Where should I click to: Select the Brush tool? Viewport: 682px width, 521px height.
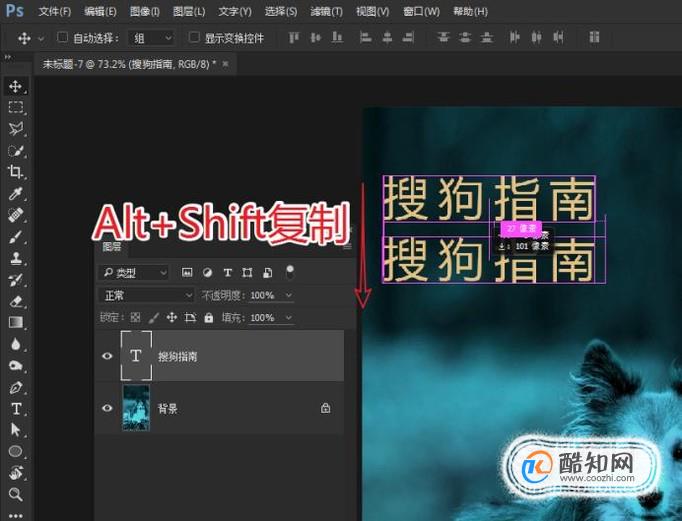coord(16,237)
